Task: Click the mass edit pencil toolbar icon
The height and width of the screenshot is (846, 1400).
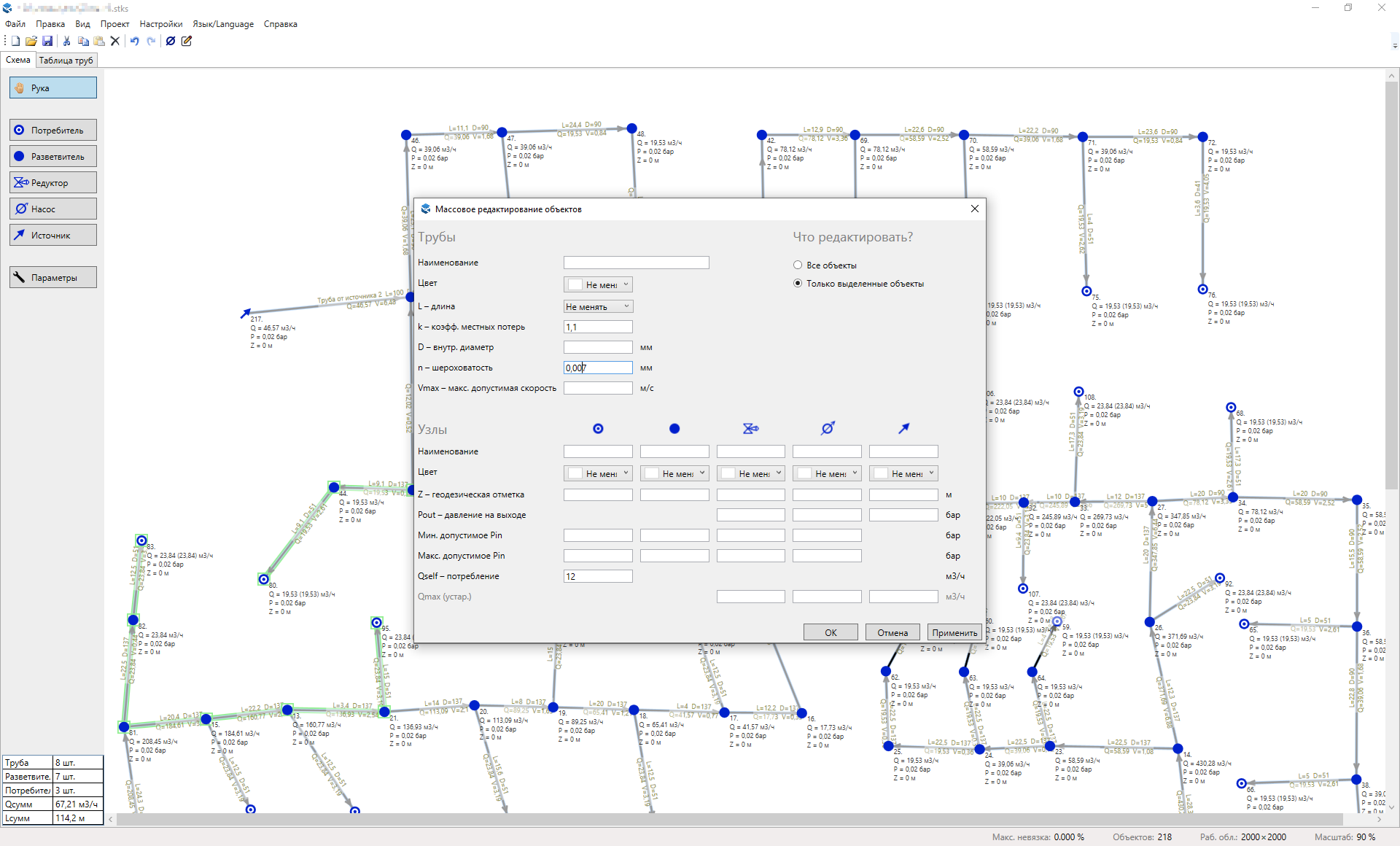Action: point(187,41)
